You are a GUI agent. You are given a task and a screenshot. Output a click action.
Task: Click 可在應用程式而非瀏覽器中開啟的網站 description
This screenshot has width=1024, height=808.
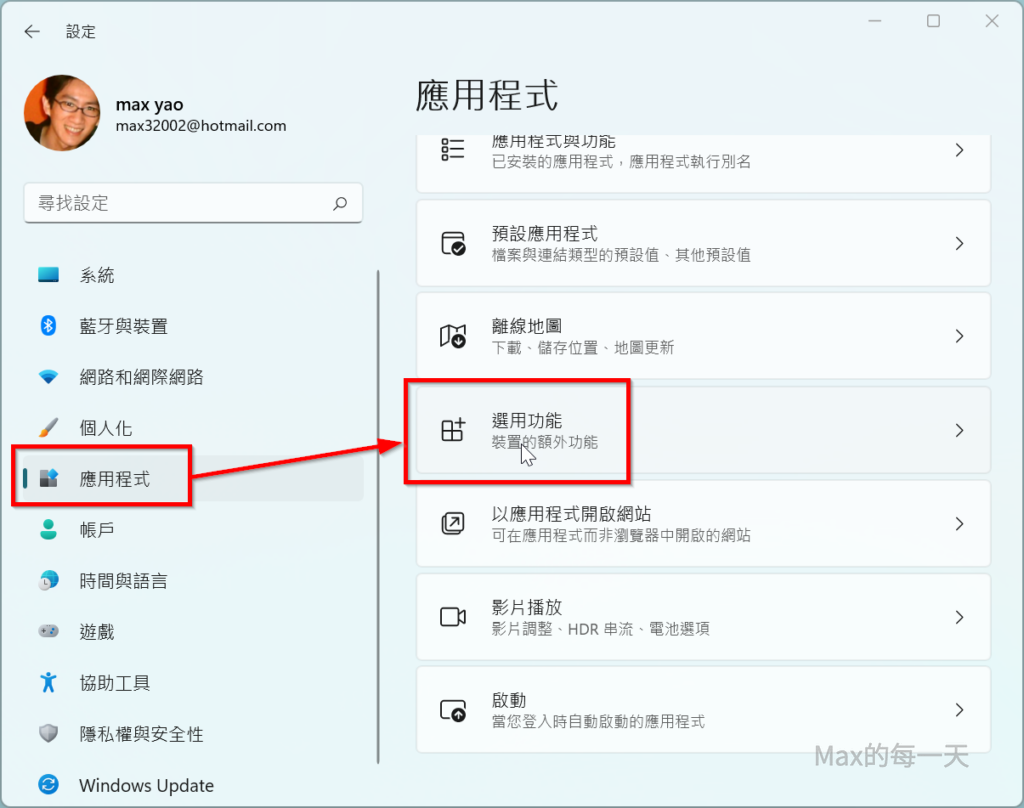621,536
